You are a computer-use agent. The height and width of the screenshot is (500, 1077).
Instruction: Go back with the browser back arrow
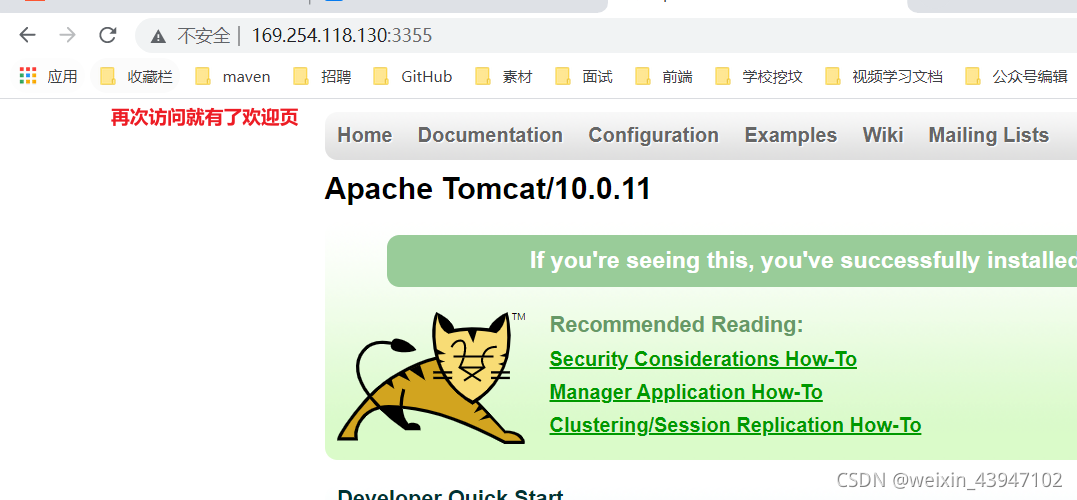(x=27, y=35)
